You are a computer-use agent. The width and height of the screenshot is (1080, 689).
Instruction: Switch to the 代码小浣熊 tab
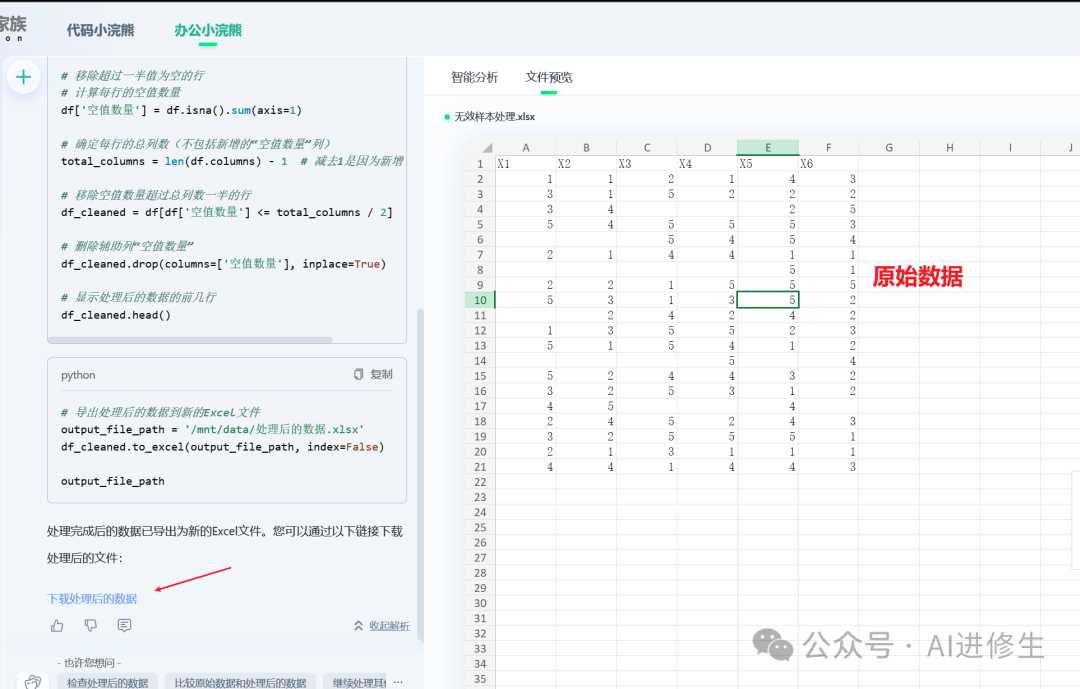coord(100,30)
